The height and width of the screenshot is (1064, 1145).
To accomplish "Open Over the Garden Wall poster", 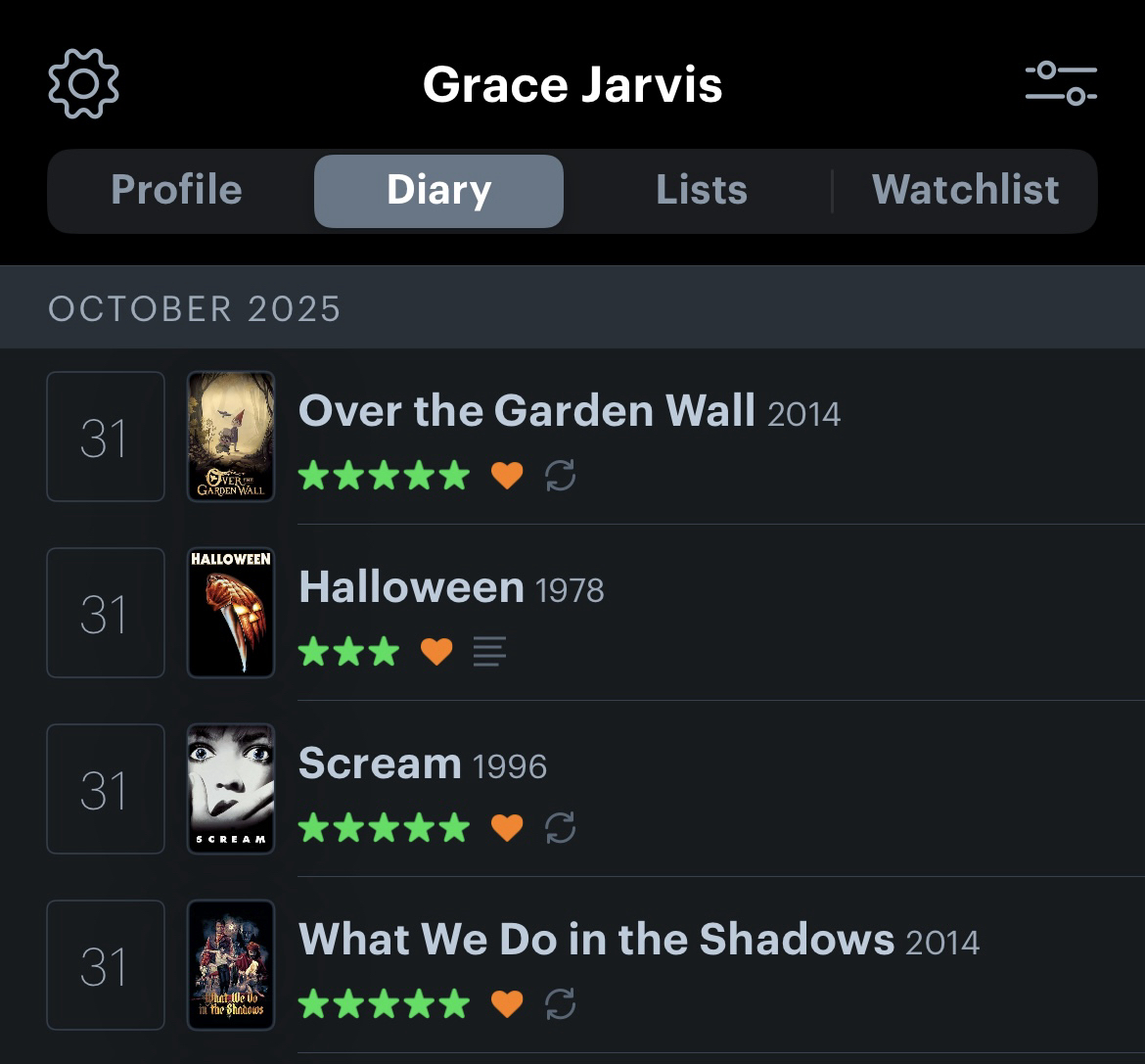I will coord(231,437).
